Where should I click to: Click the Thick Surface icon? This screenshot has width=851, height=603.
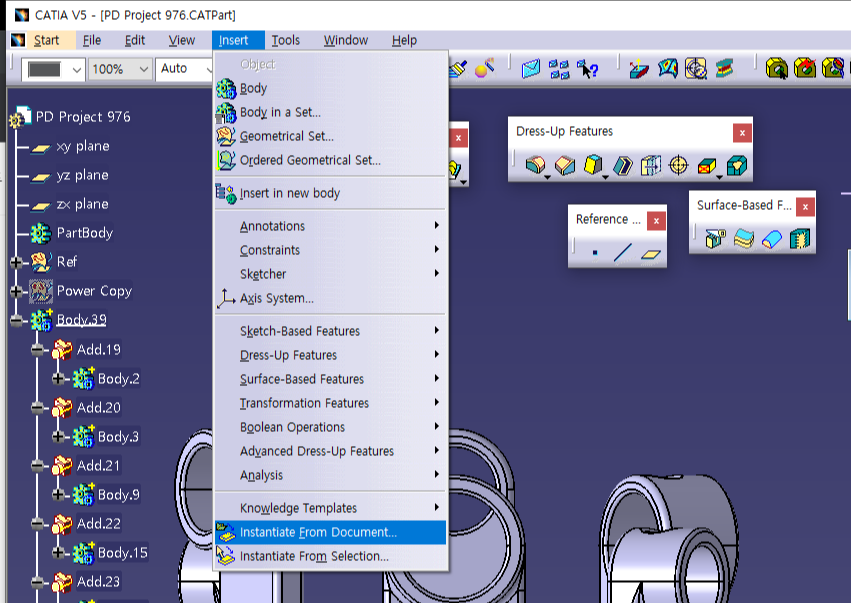744,238
